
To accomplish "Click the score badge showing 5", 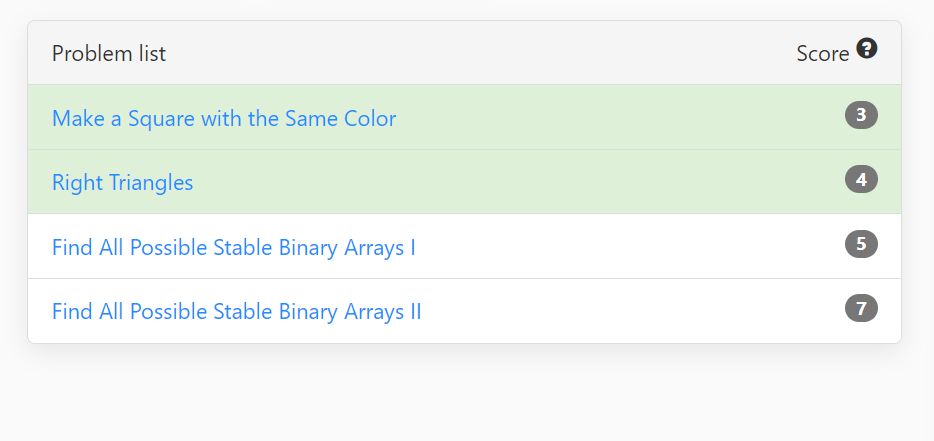I will point(861,244).
